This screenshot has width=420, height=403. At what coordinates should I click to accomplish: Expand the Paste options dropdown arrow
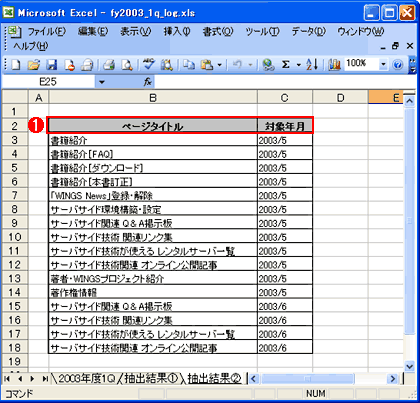219,64
